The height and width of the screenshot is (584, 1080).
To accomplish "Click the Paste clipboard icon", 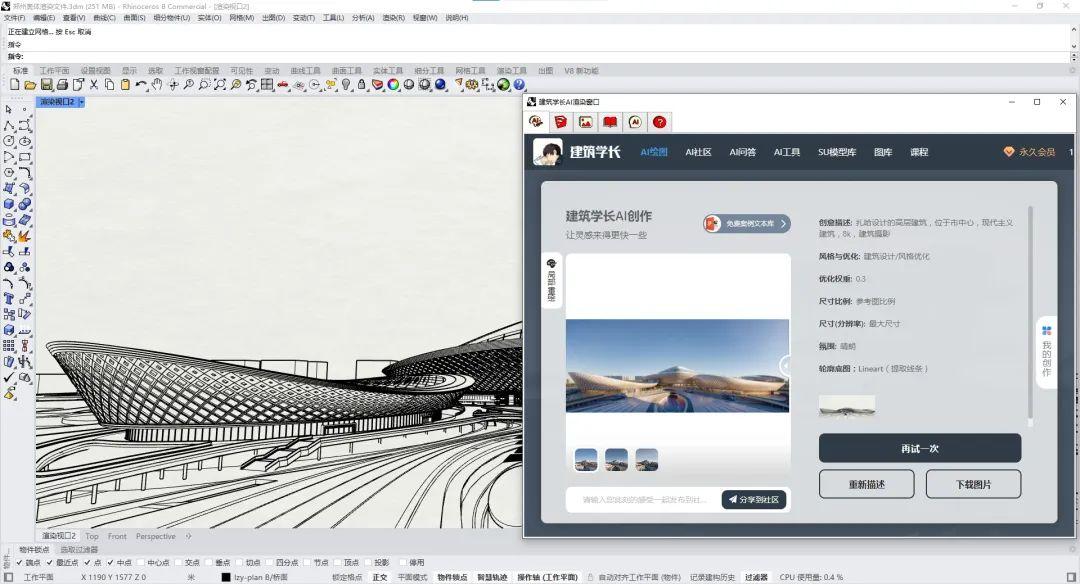I will point(125,85).
